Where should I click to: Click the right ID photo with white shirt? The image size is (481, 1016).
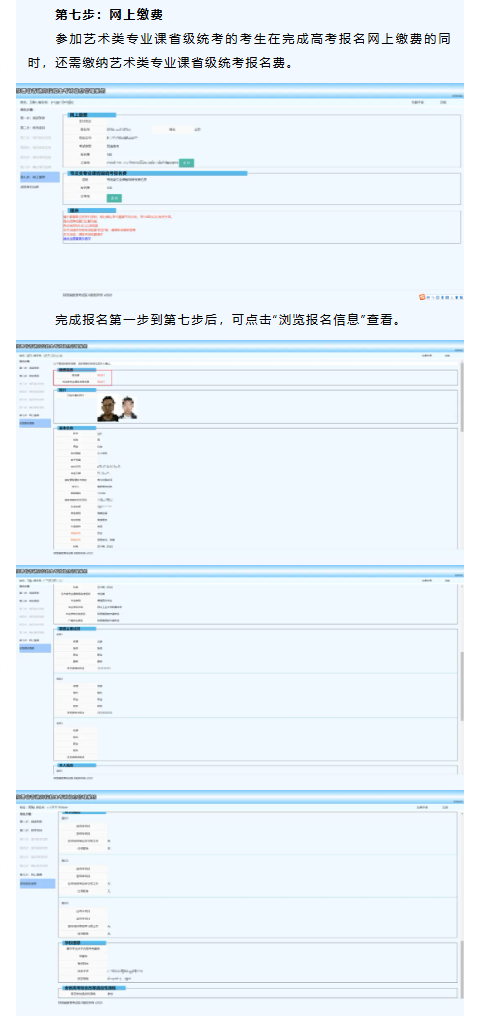coord(130,409)
